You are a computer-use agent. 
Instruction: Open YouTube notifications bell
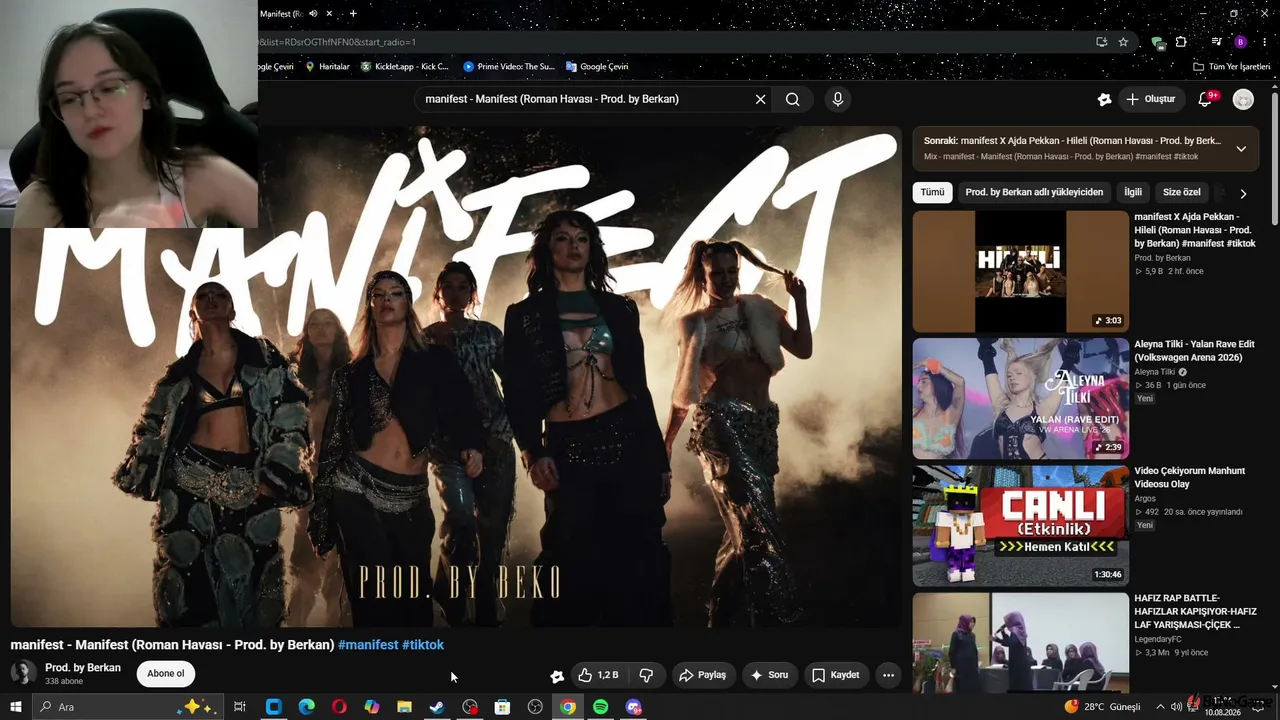point(1206,99)
